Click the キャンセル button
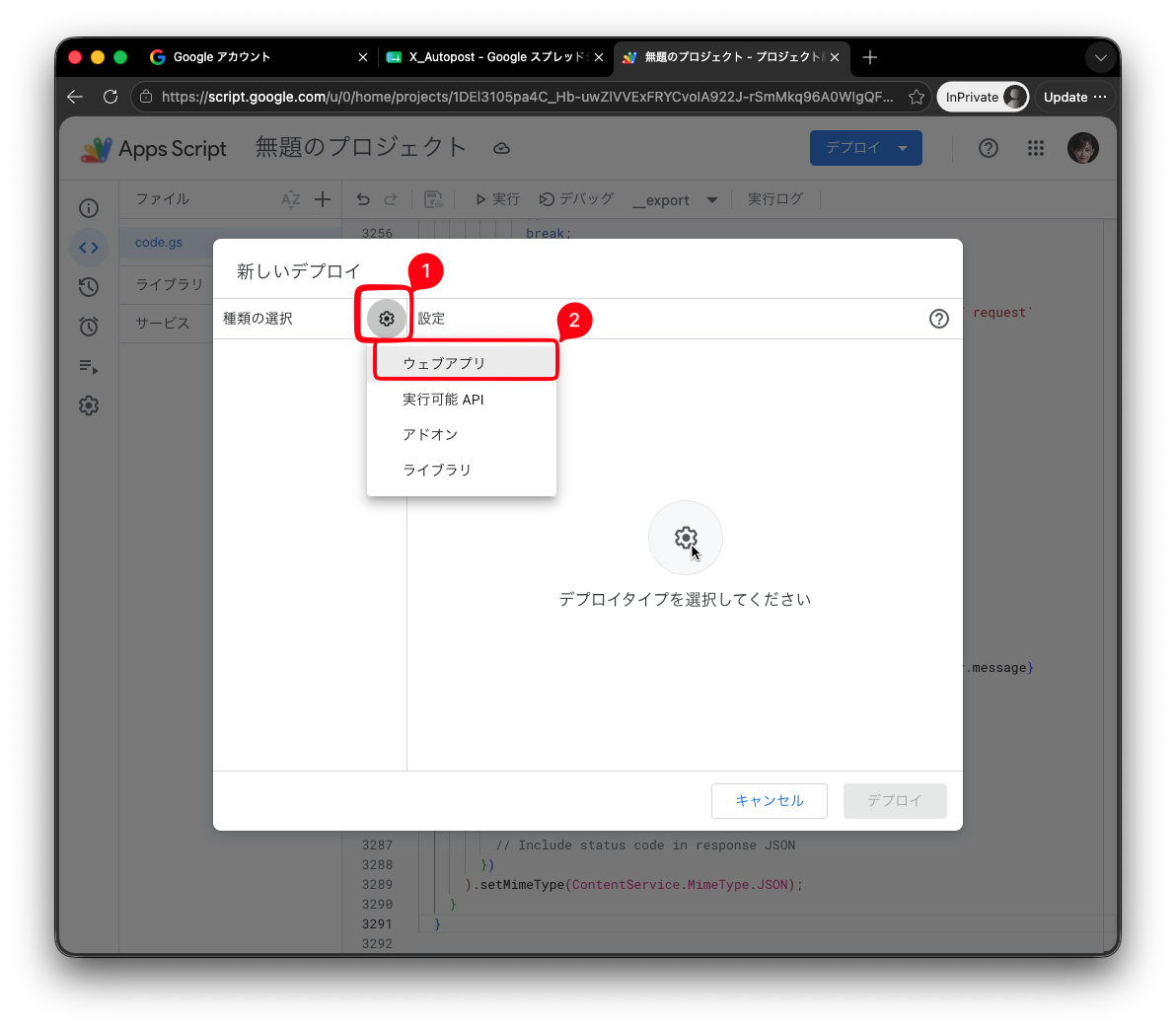Screen dimensions: 1176x1030 (x=769, y=800)
